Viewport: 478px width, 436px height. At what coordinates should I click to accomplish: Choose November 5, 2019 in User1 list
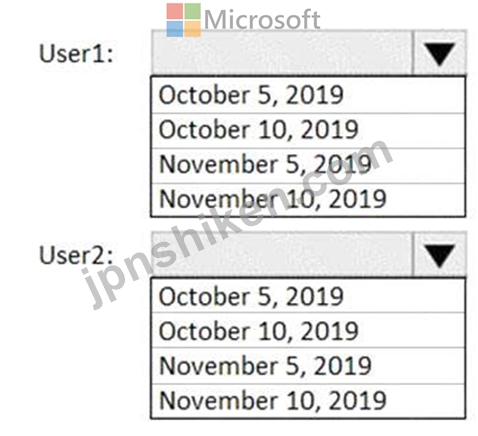(308, 166)
